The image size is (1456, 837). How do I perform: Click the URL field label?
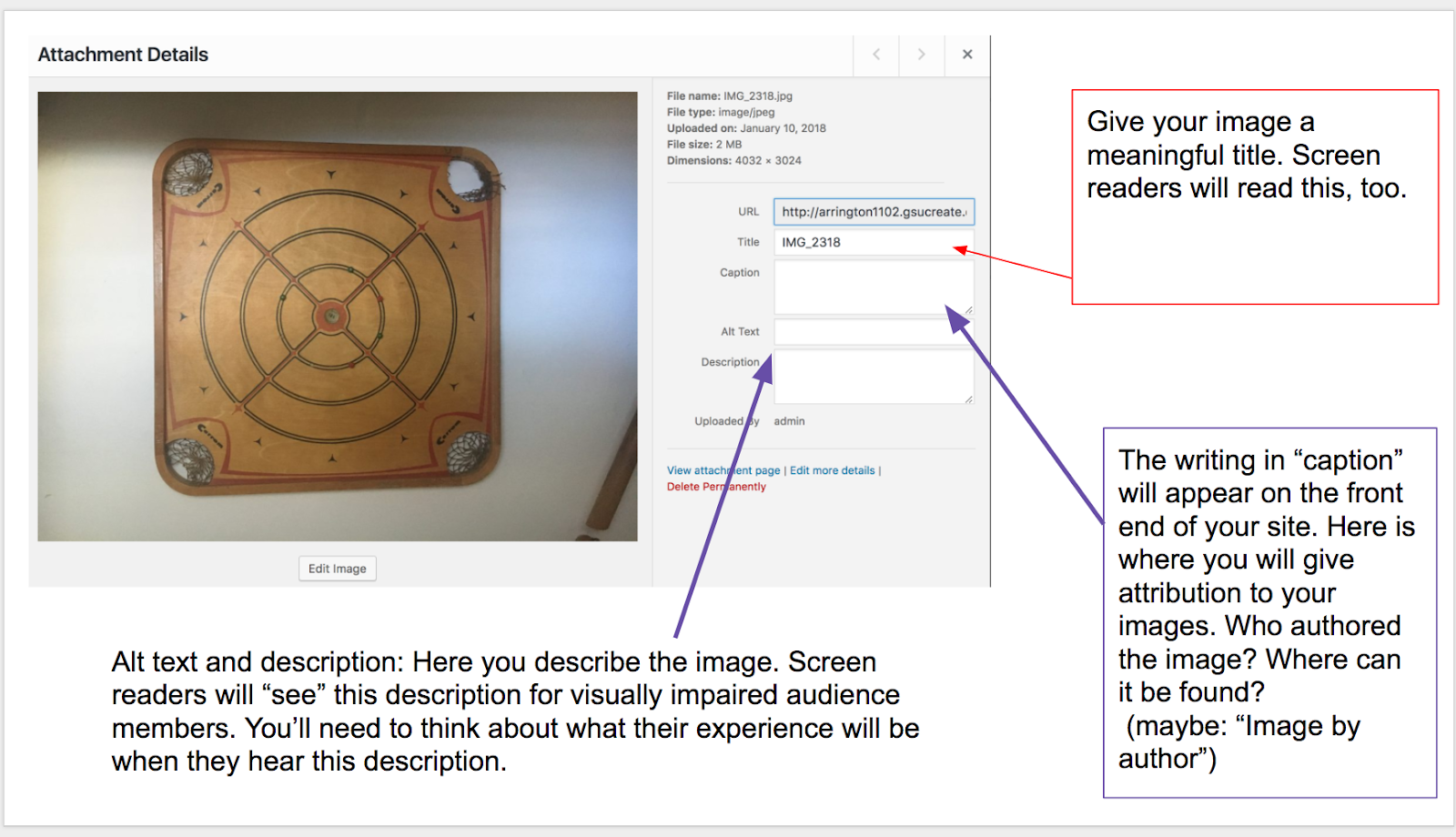pos(748,212)
